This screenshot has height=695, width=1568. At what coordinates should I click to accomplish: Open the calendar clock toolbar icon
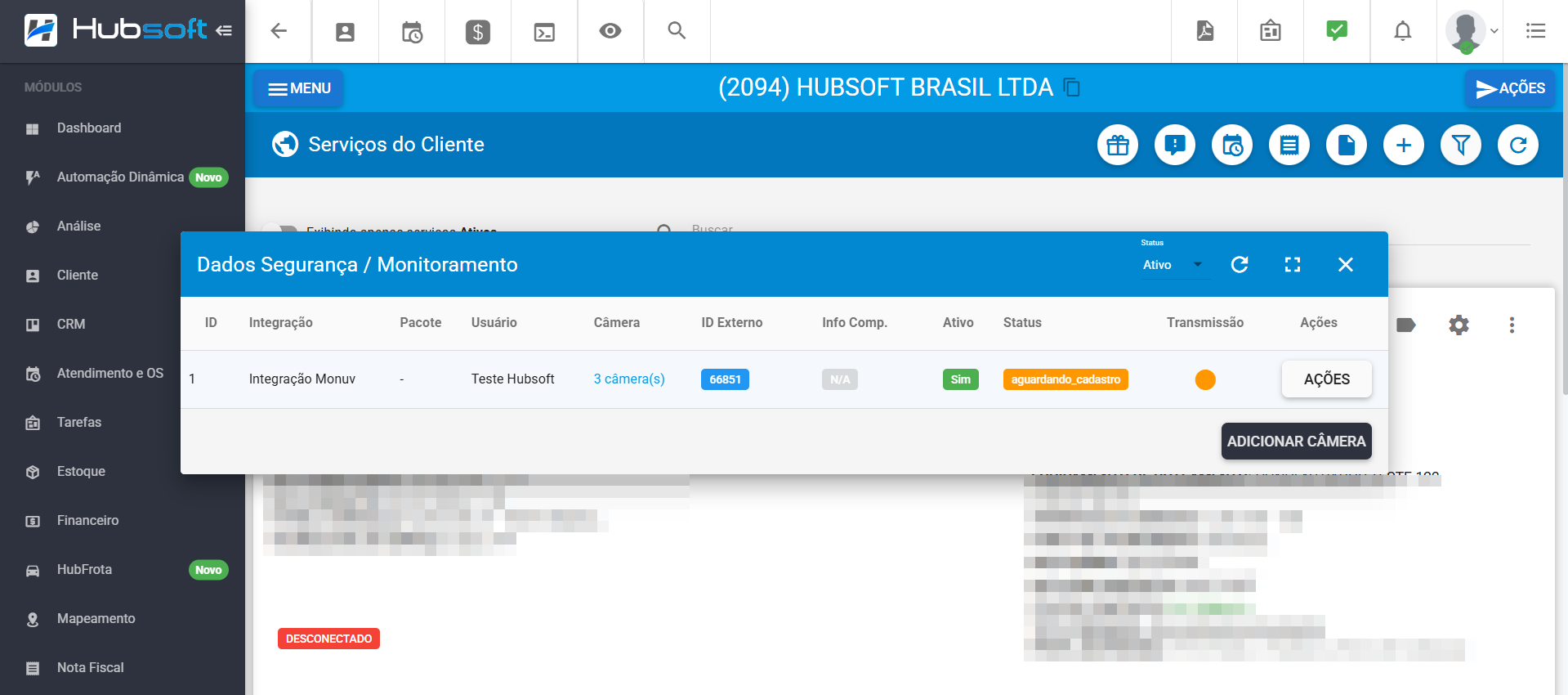click(x=412, y=32)
